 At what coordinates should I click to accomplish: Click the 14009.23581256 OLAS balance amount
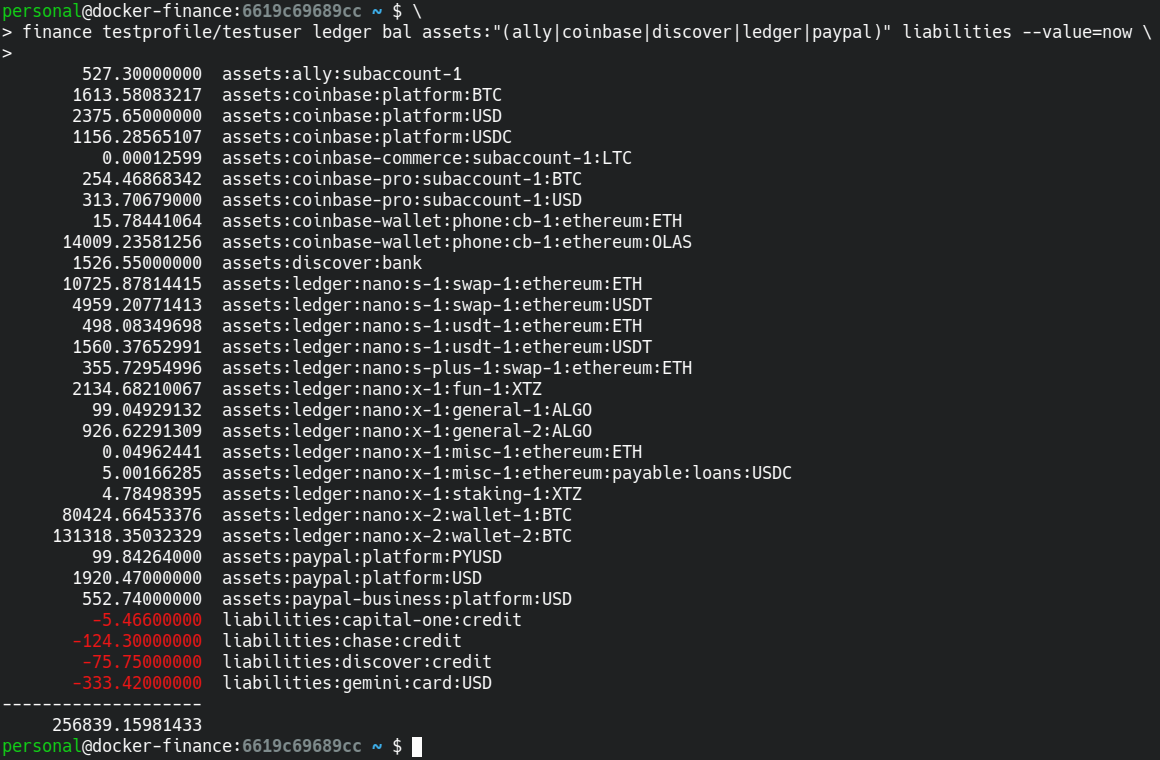coord(132,242)
